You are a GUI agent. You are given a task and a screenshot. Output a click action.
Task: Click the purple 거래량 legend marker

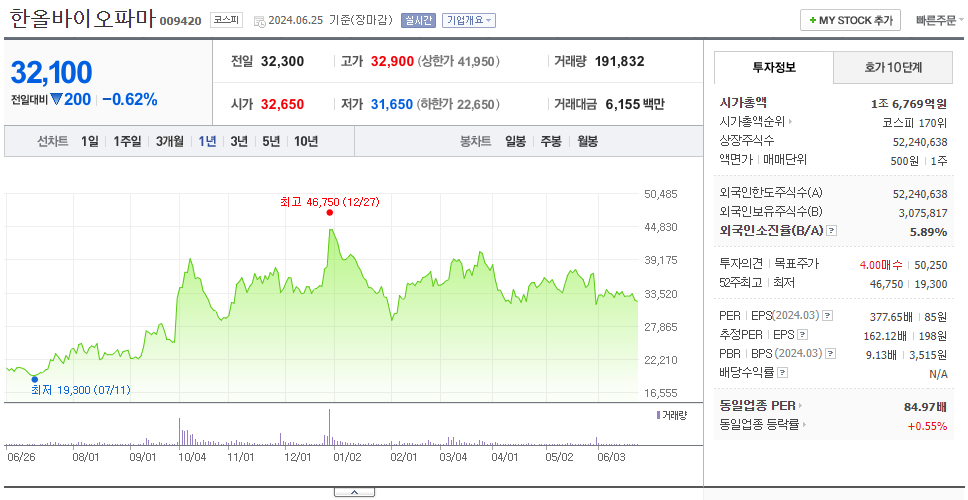tap(658, 415)
